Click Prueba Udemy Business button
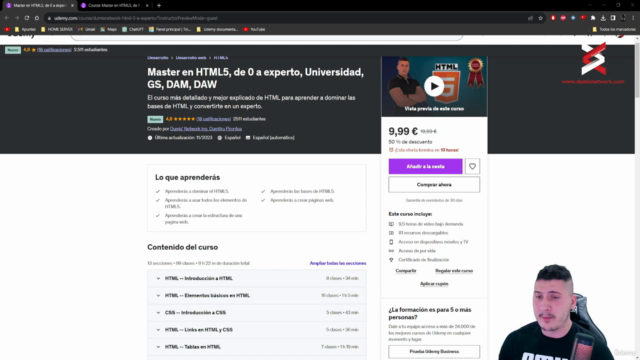 (x=434, y=351)
